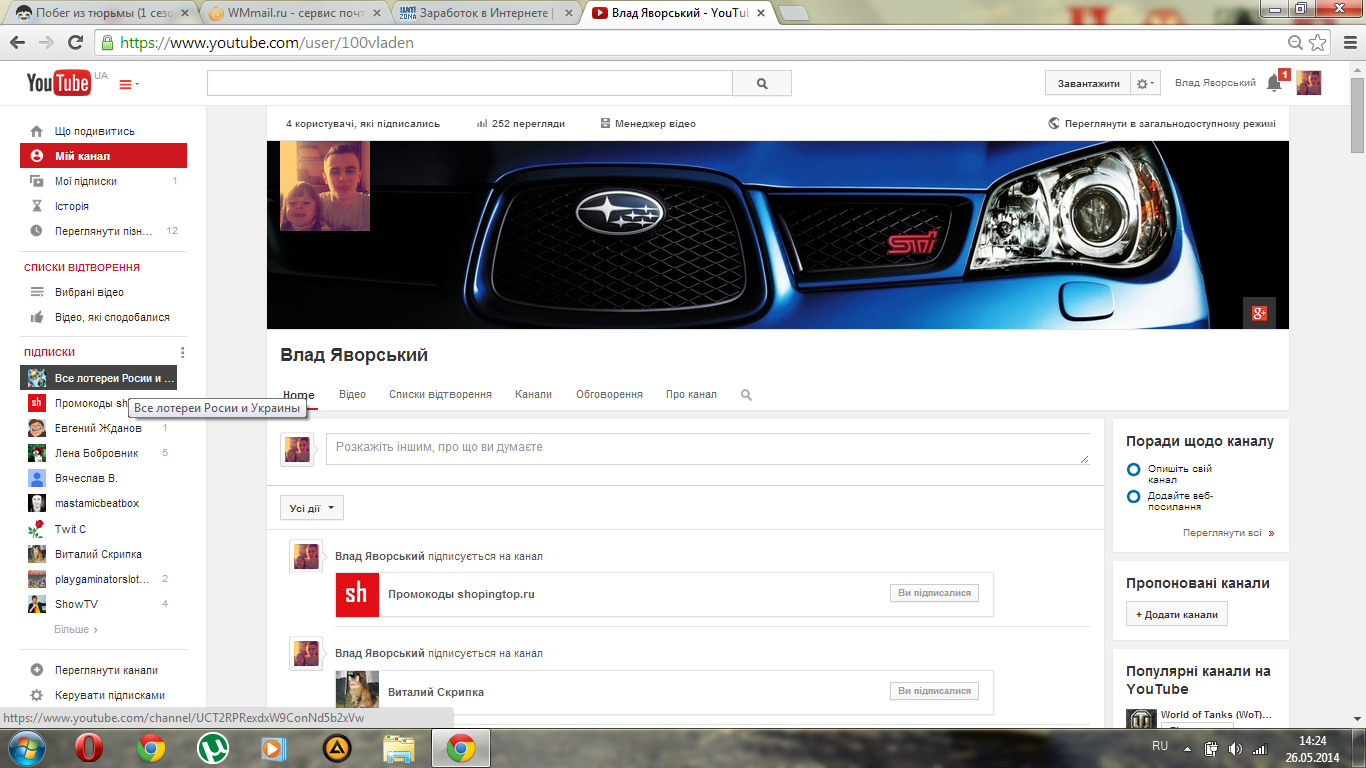Bookmark page with the star icon
Screen dimensions: 1366x768
1318,43
